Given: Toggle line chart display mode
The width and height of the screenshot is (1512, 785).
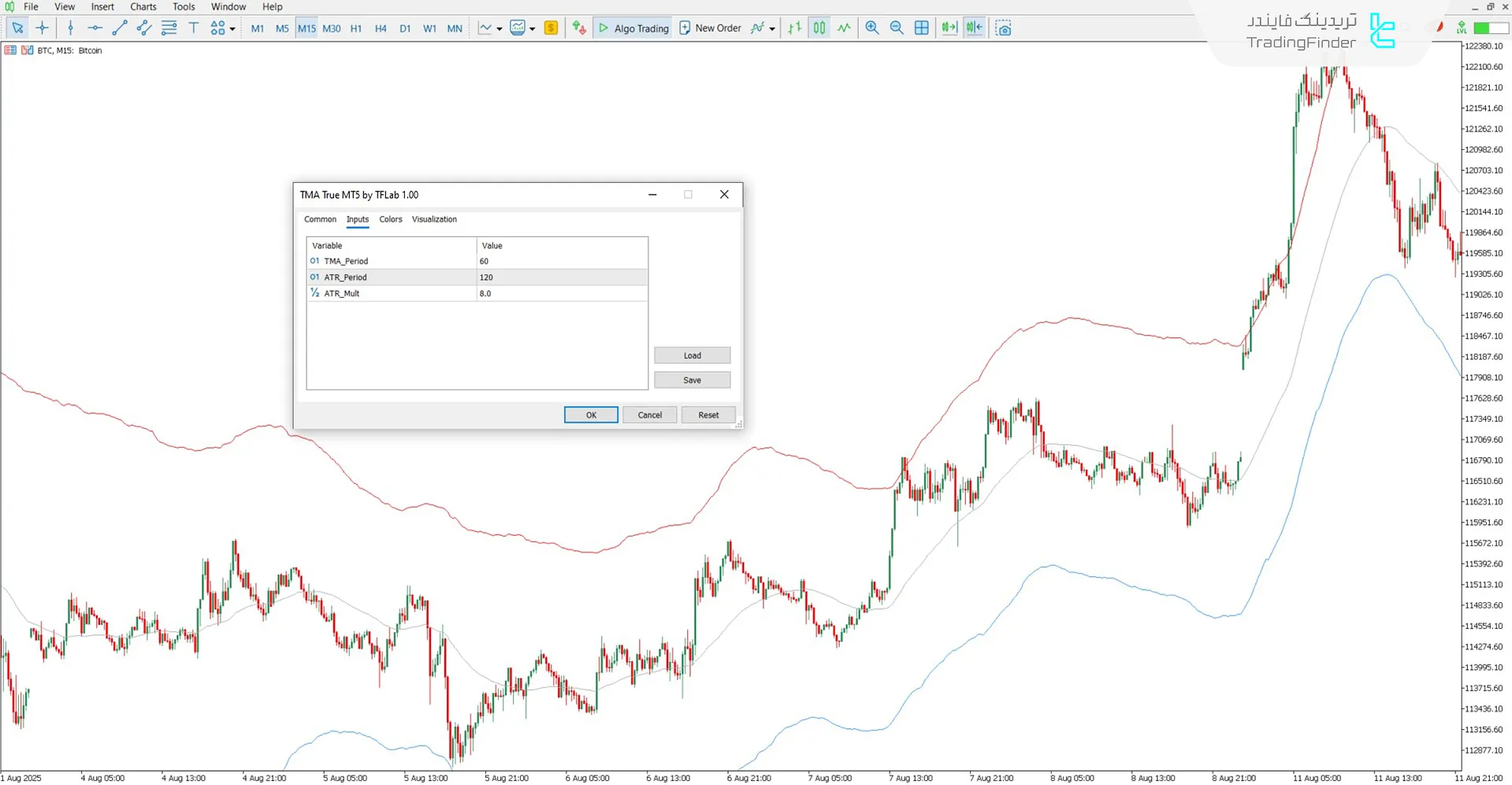Looking at the screenshot, I should pos(844,28).
